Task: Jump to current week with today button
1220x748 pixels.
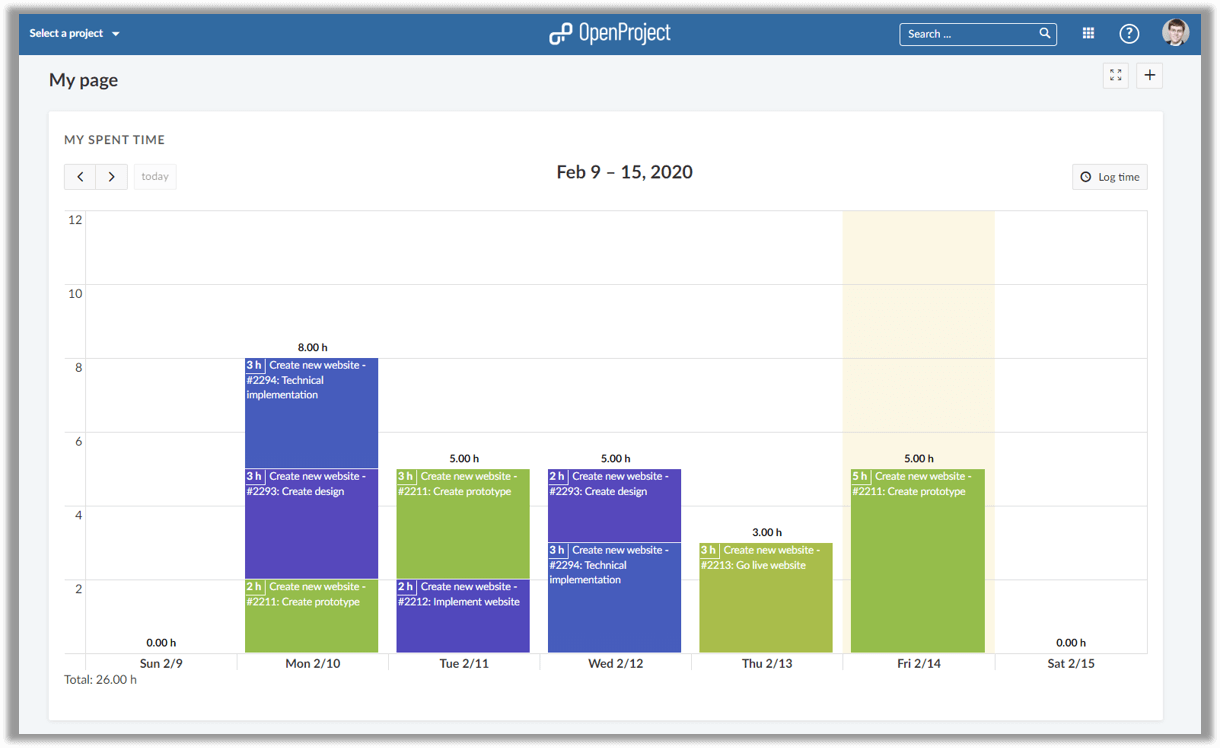Action: pyautogui.click(x=155, y=177)
